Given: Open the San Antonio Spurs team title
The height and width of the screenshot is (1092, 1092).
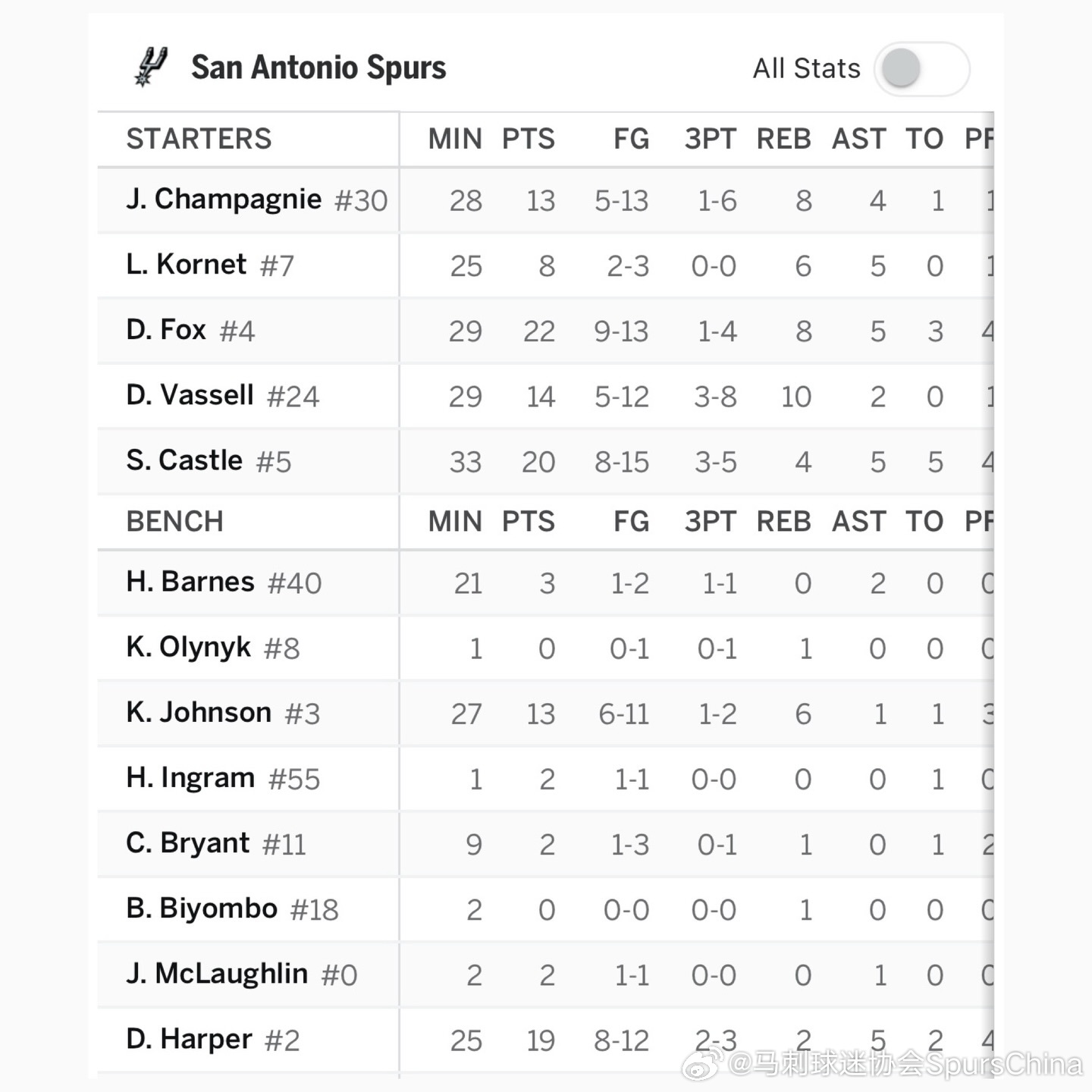Looking at the screenshot, I should [x=318, y=67].
